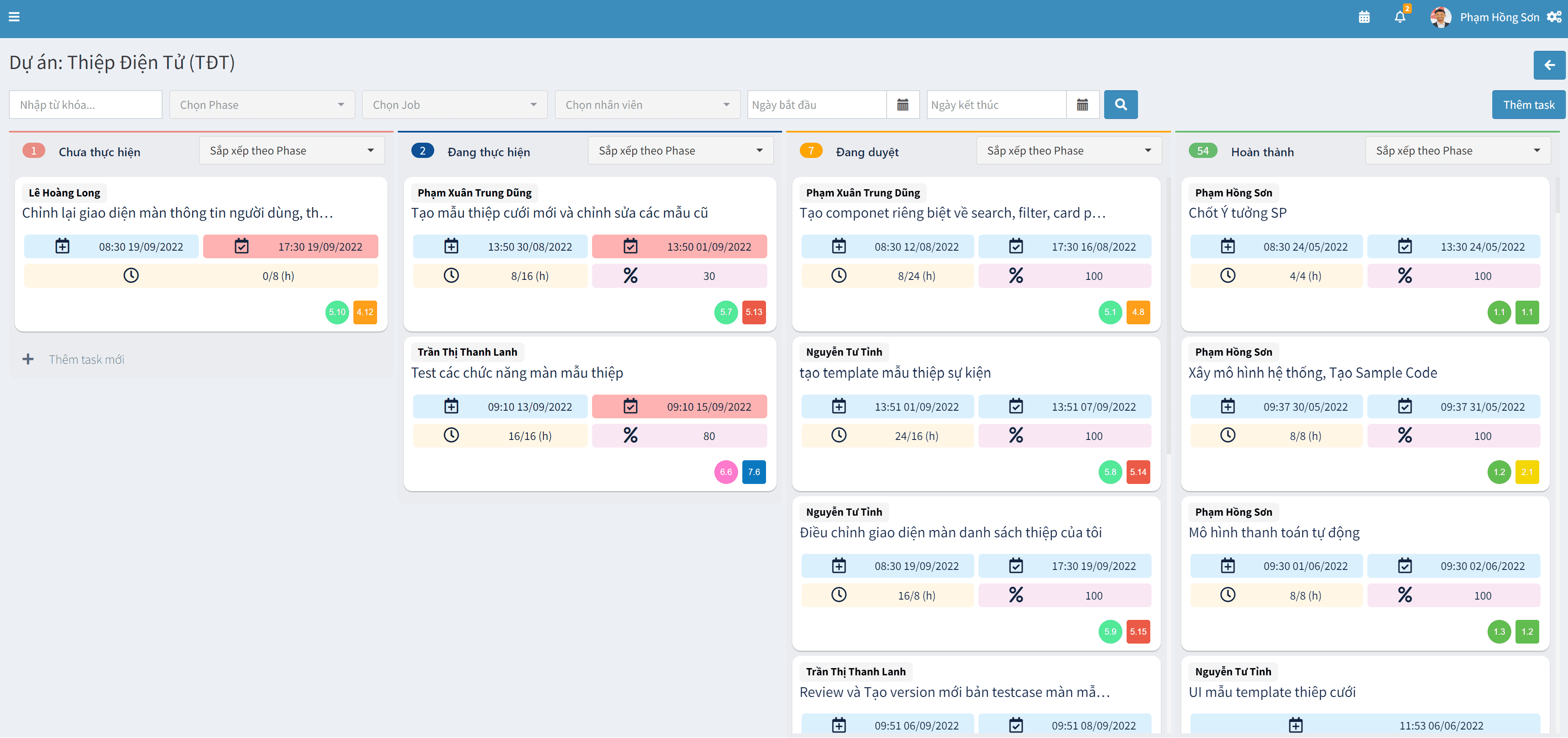Click Phạm Hồng Sơn username in header
Image resolution: width=1568 pixels, height=738 pixels.
[x=1499, y=17]
